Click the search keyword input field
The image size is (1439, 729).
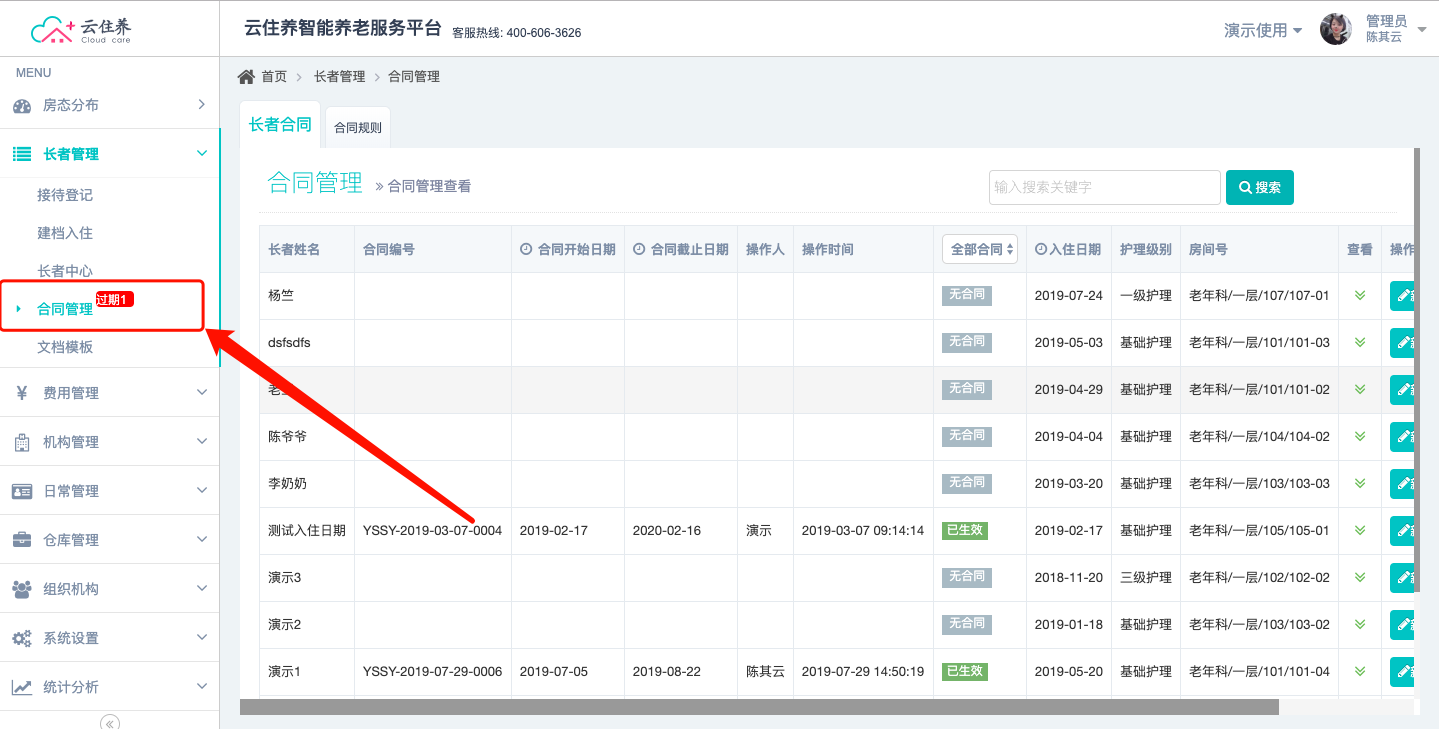[1104, 187]
